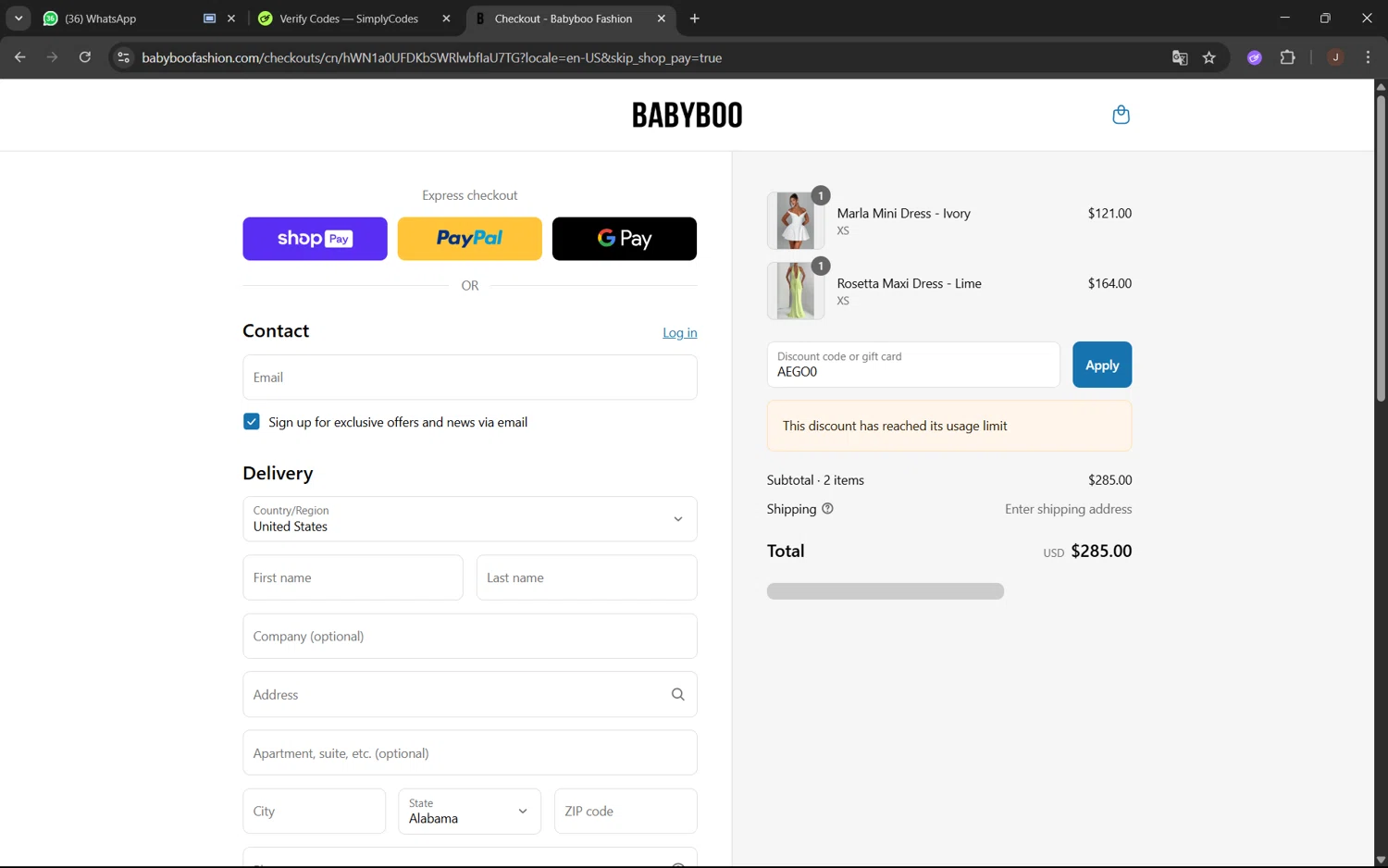
Task: Click the shipping help question-mark icon
Action: point(827,508)
